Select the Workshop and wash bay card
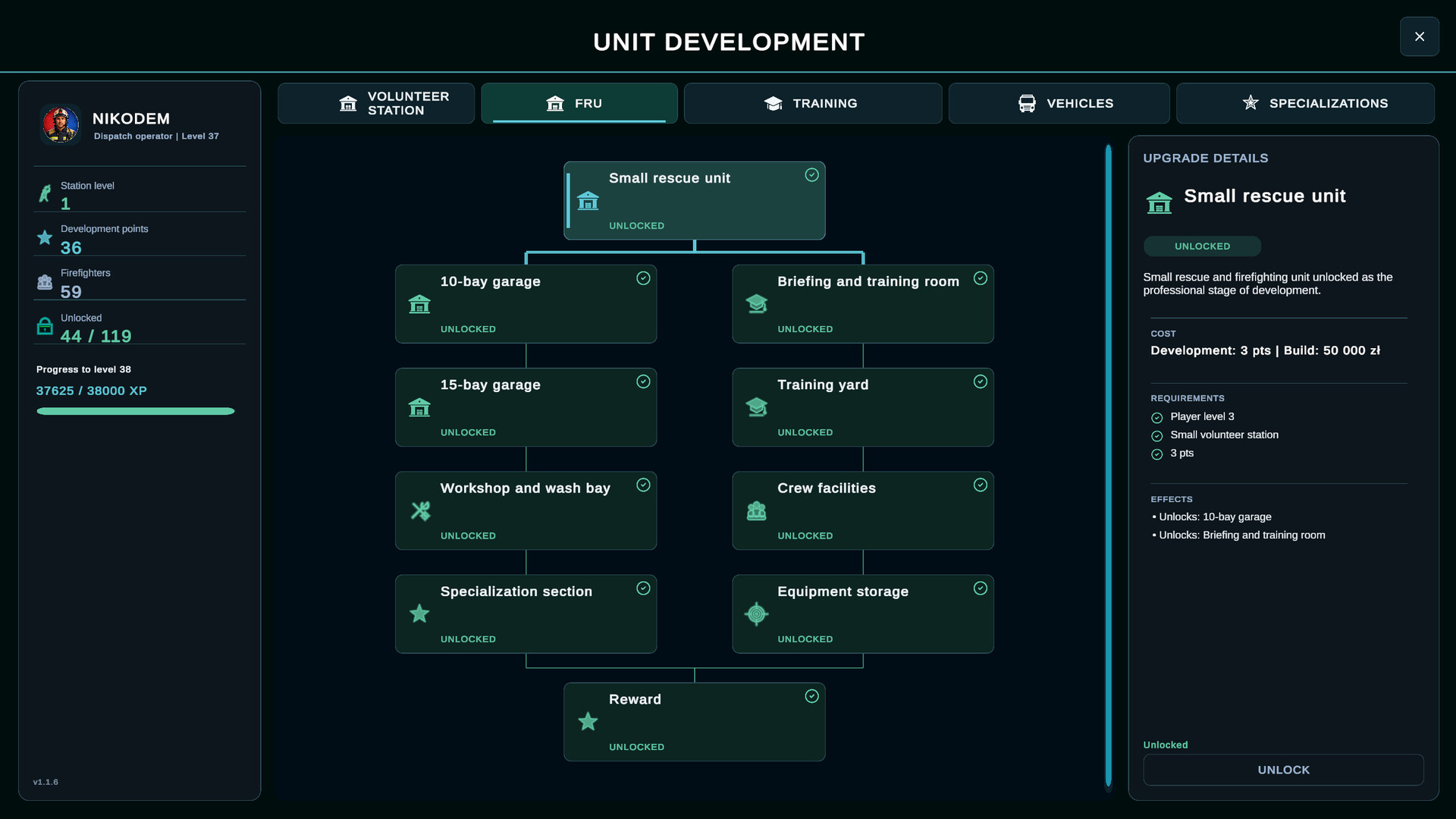This screenshot has height=819, width=1456. 526,511
